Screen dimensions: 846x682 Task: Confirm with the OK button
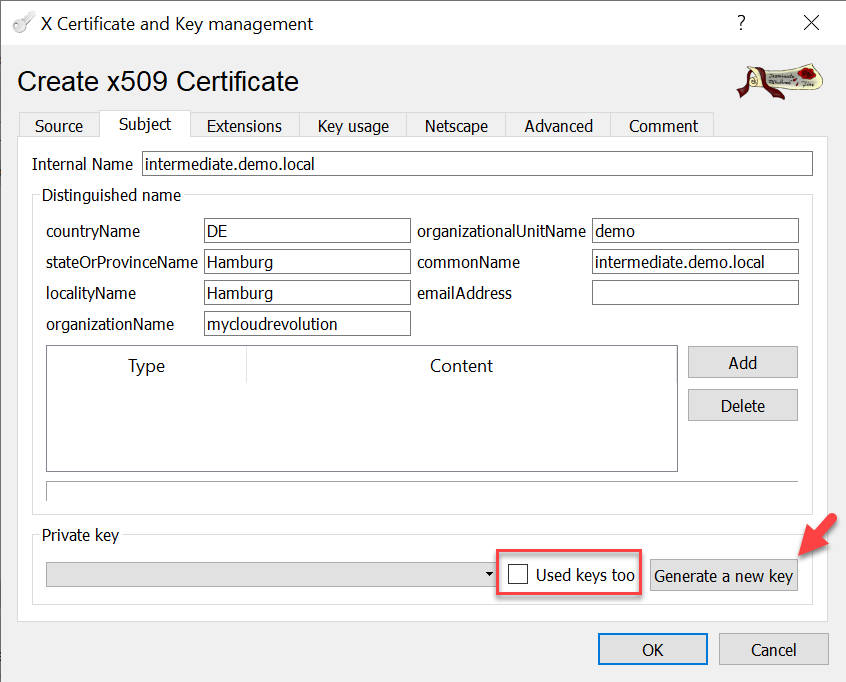(x=652, y=650)
